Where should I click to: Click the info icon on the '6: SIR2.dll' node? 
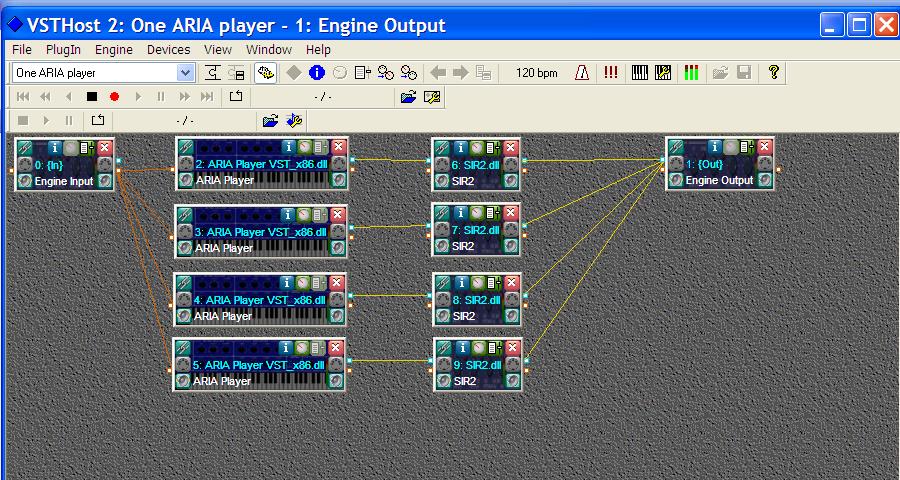pyautogui.click(x=461, y=148)
